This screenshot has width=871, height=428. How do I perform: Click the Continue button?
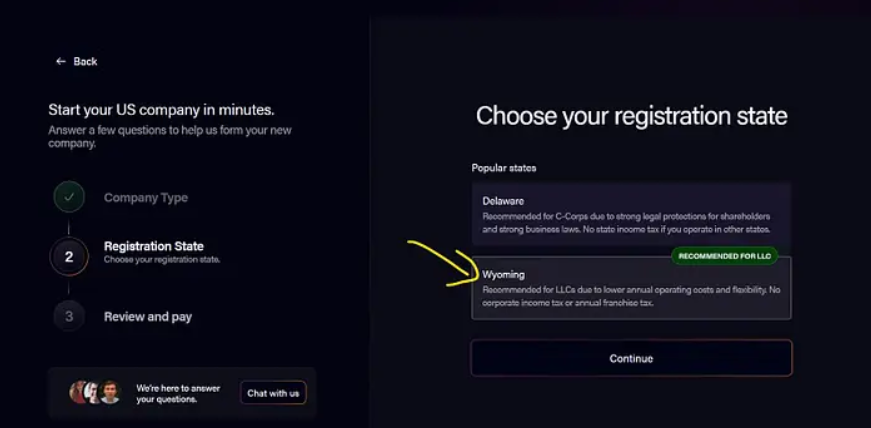click(632, 359)
